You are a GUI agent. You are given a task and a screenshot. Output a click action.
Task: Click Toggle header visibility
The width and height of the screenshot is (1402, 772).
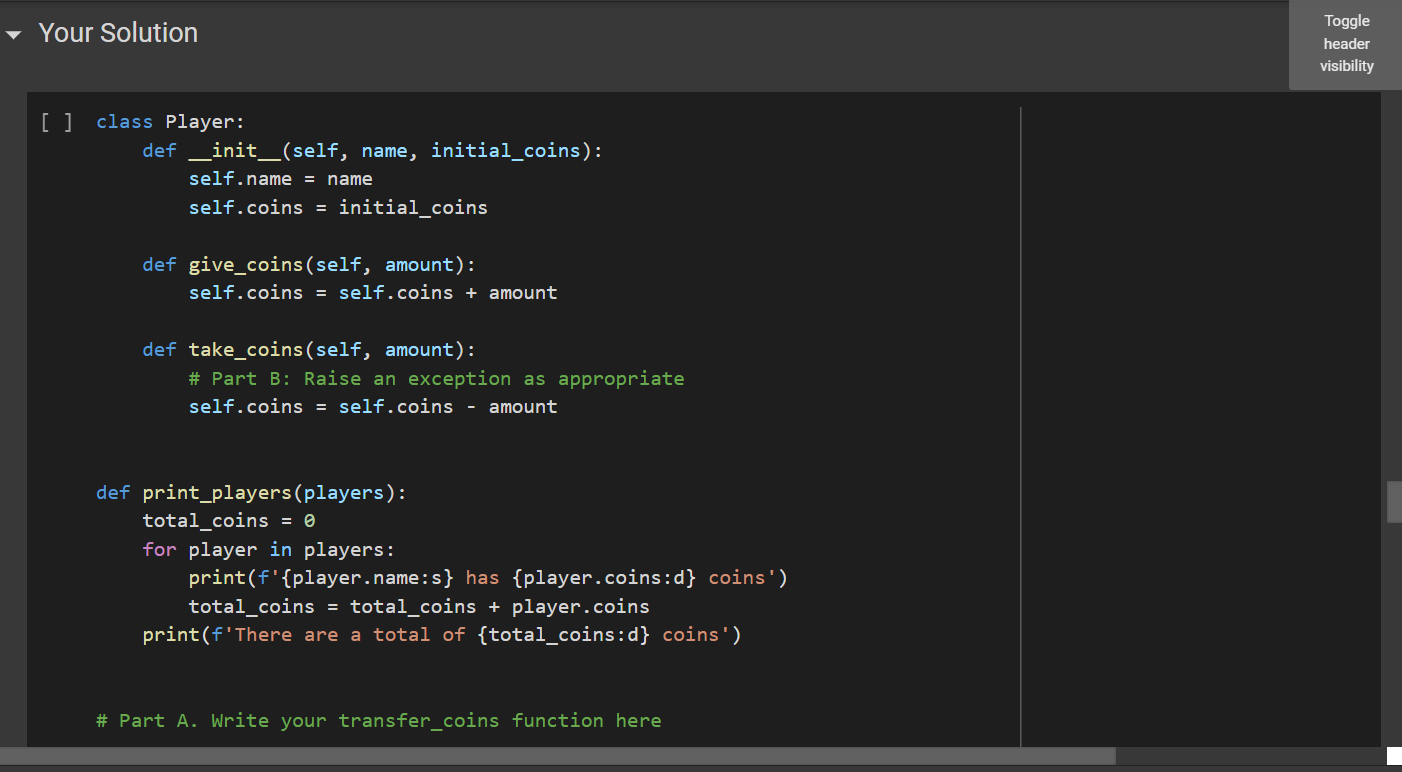(1346, 43)
